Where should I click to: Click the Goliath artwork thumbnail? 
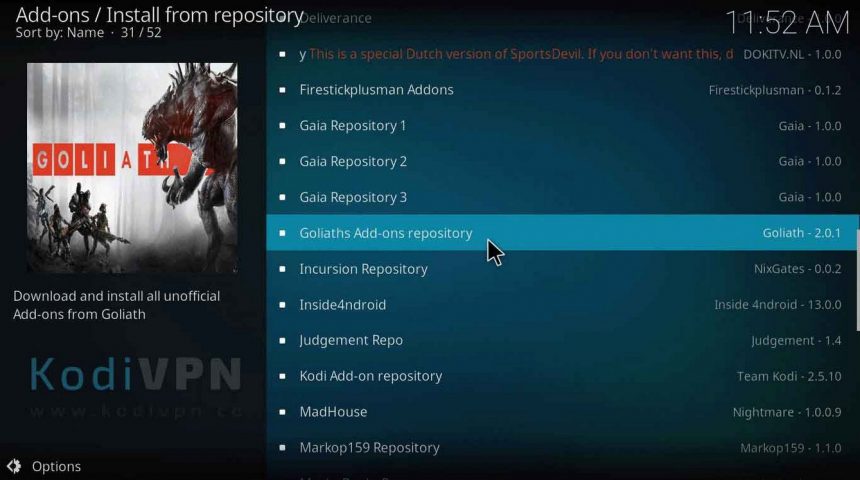tap(132, 167)
